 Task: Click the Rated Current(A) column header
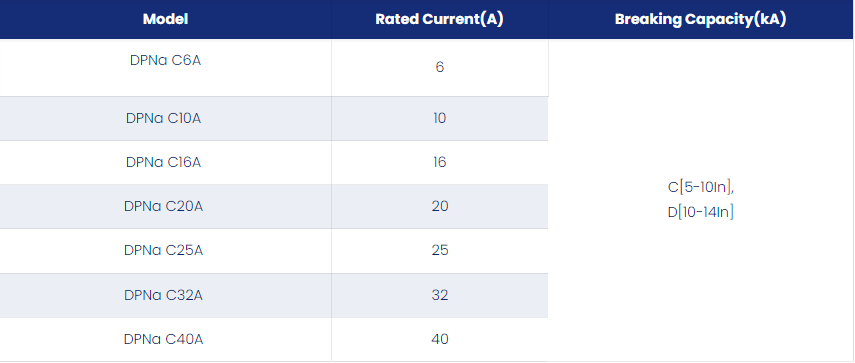[439, 20]
